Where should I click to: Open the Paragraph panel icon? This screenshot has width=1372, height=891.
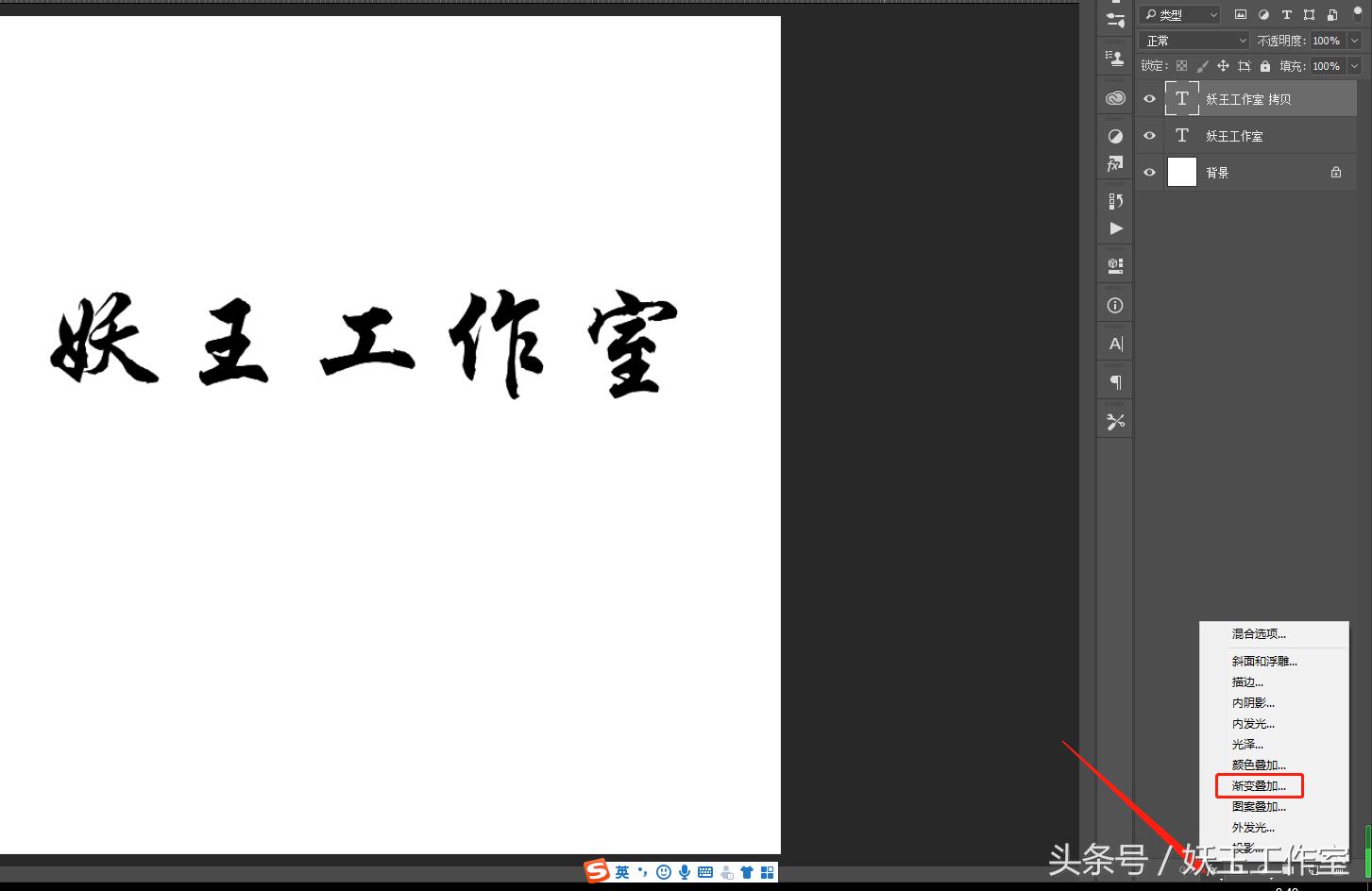[1115, 380]
